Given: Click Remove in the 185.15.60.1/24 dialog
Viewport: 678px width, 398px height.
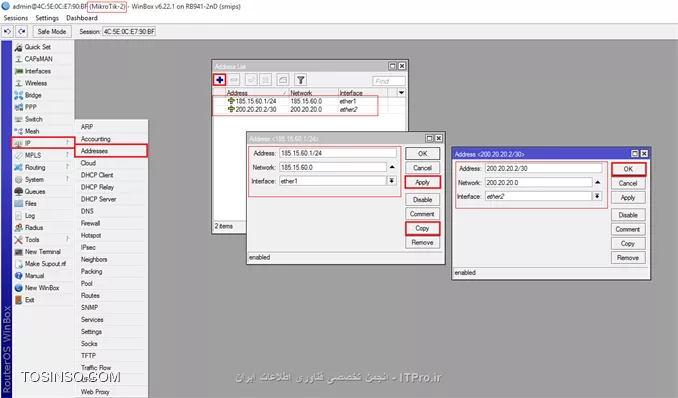Looking at the screenshot, I should coord(422,243).
